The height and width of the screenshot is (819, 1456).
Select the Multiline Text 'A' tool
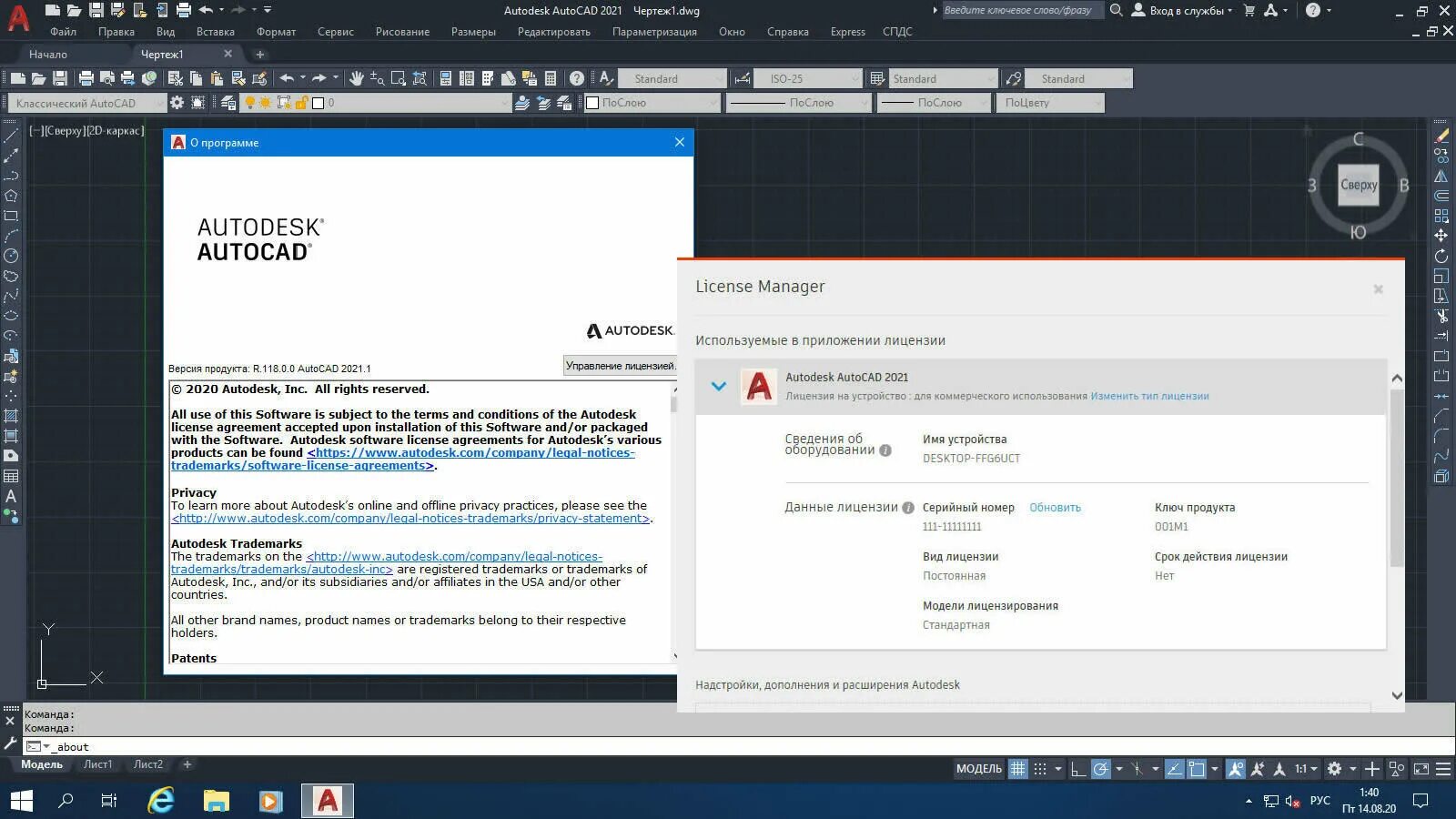tap(11, 496)
